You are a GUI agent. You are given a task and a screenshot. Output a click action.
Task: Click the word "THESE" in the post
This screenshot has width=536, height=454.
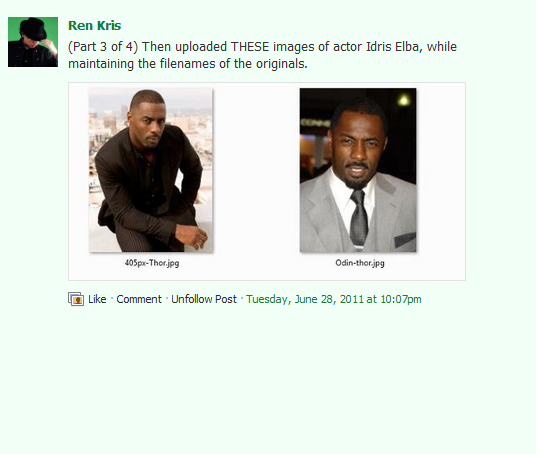(250, 47)
